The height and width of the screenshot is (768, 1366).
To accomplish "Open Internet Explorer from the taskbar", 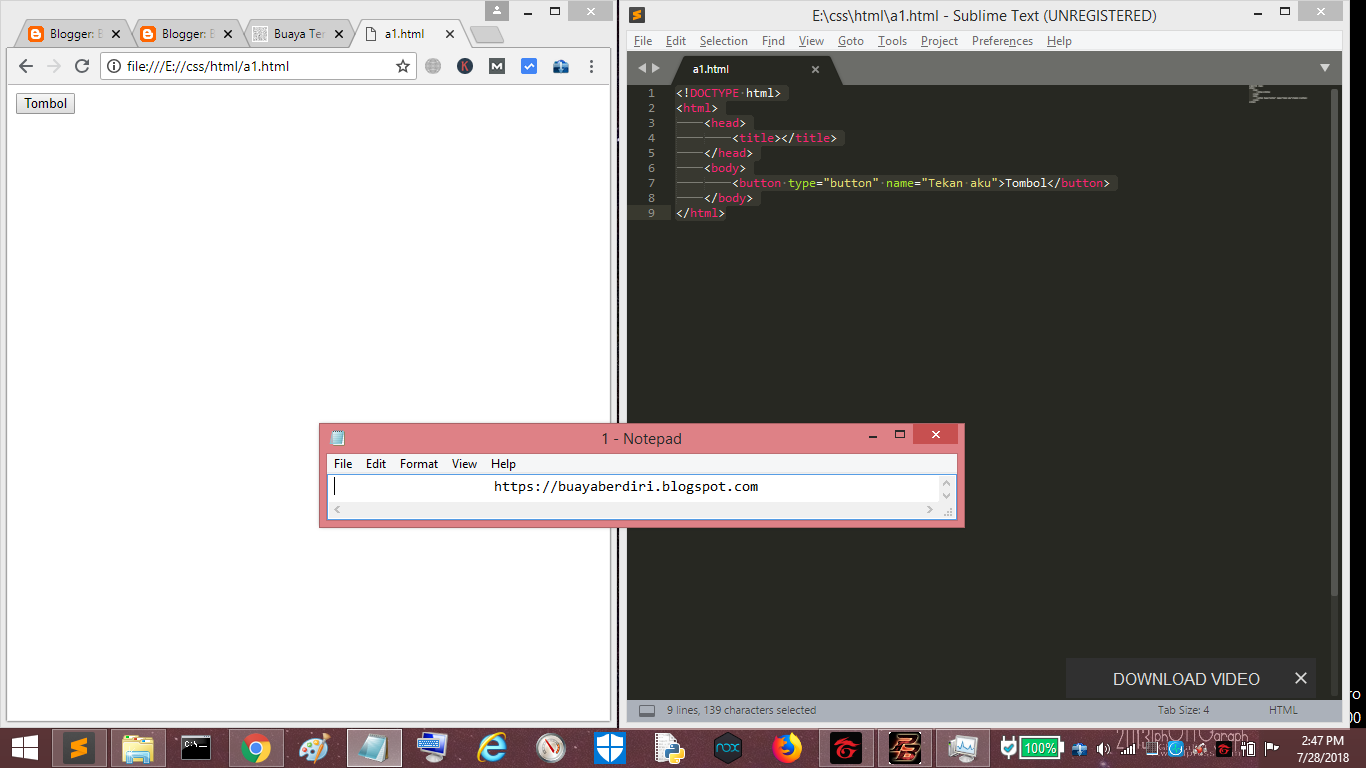I will 492,748.
